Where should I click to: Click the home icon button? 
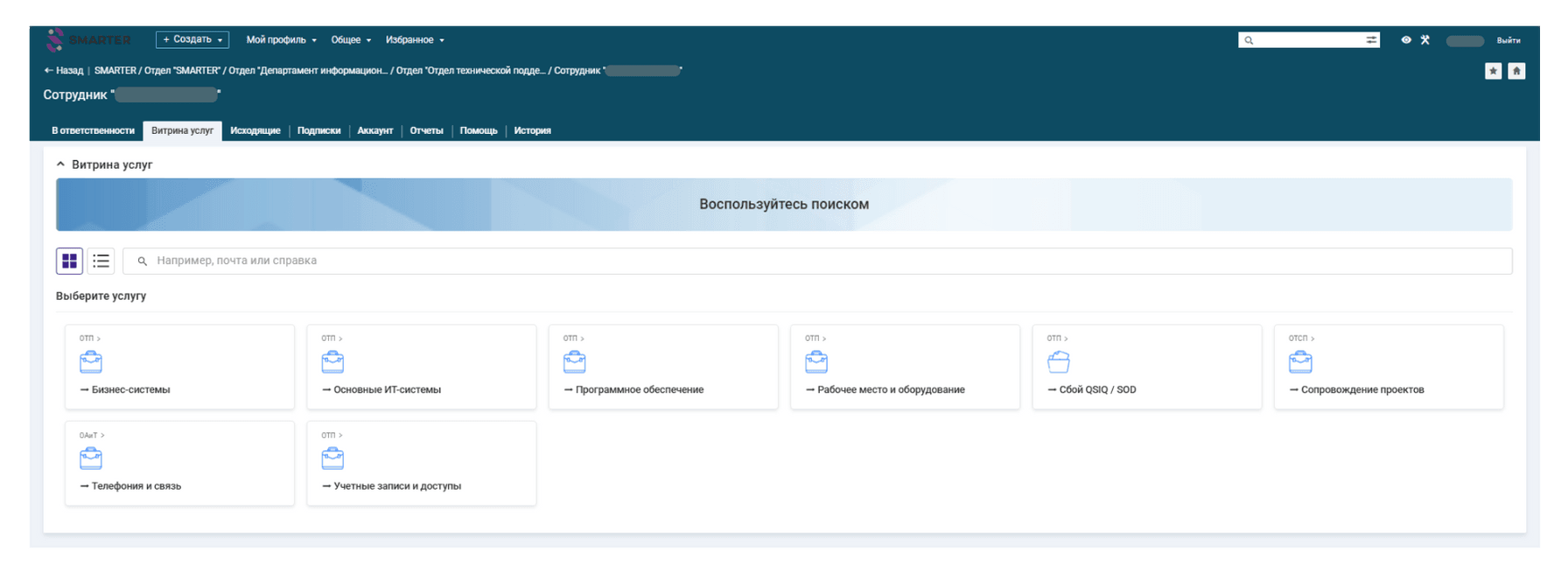pos(1516,71)
